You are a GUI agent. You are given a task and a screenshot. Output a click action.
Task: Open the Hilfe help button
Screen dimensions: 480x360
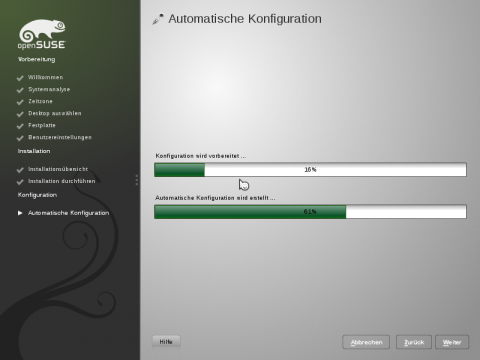click(166, 342)
